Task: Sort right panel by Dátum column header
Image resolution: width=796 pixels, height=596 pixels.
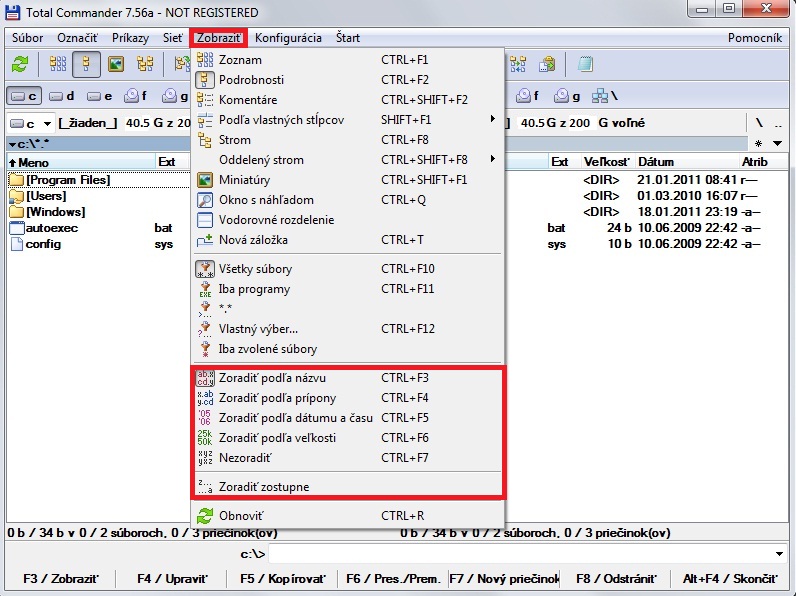Action: coord(686,162)
